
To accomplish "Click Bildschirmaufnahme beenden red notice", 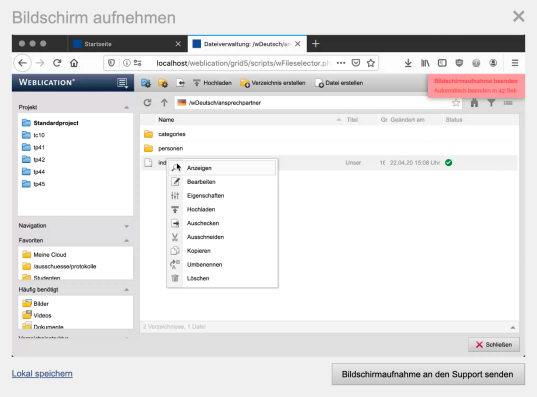I will [x=476, y=86].
